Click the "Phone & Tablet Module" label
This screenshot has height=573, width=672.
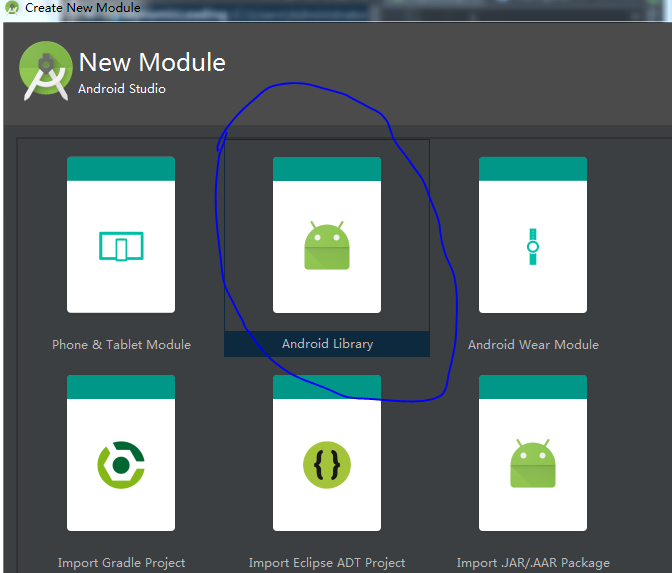point(121,345)
